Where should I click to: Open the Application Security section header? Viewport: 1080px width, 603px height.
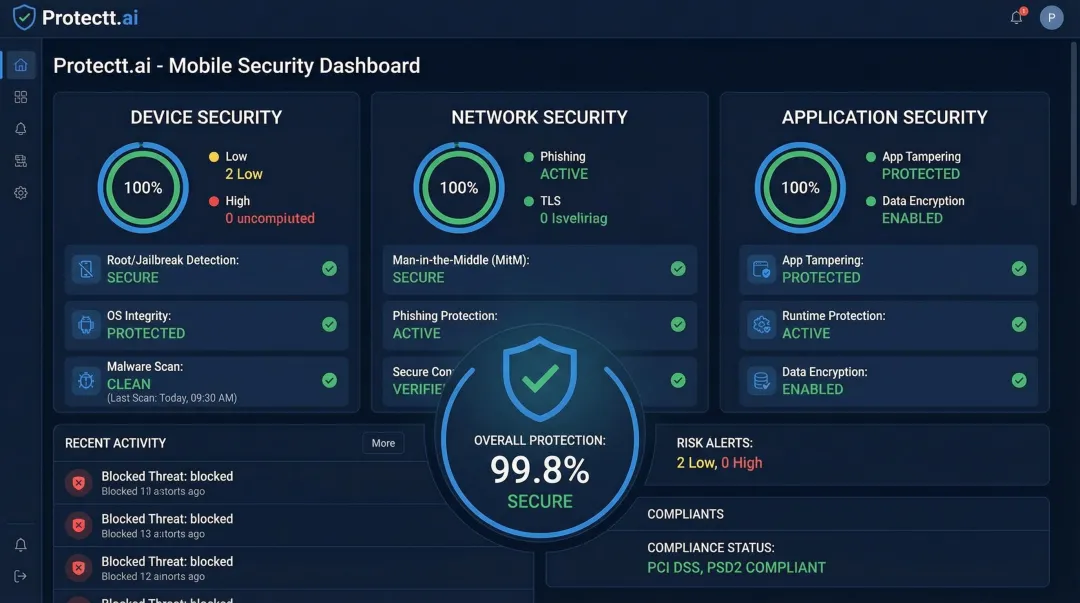coord(884,117)
